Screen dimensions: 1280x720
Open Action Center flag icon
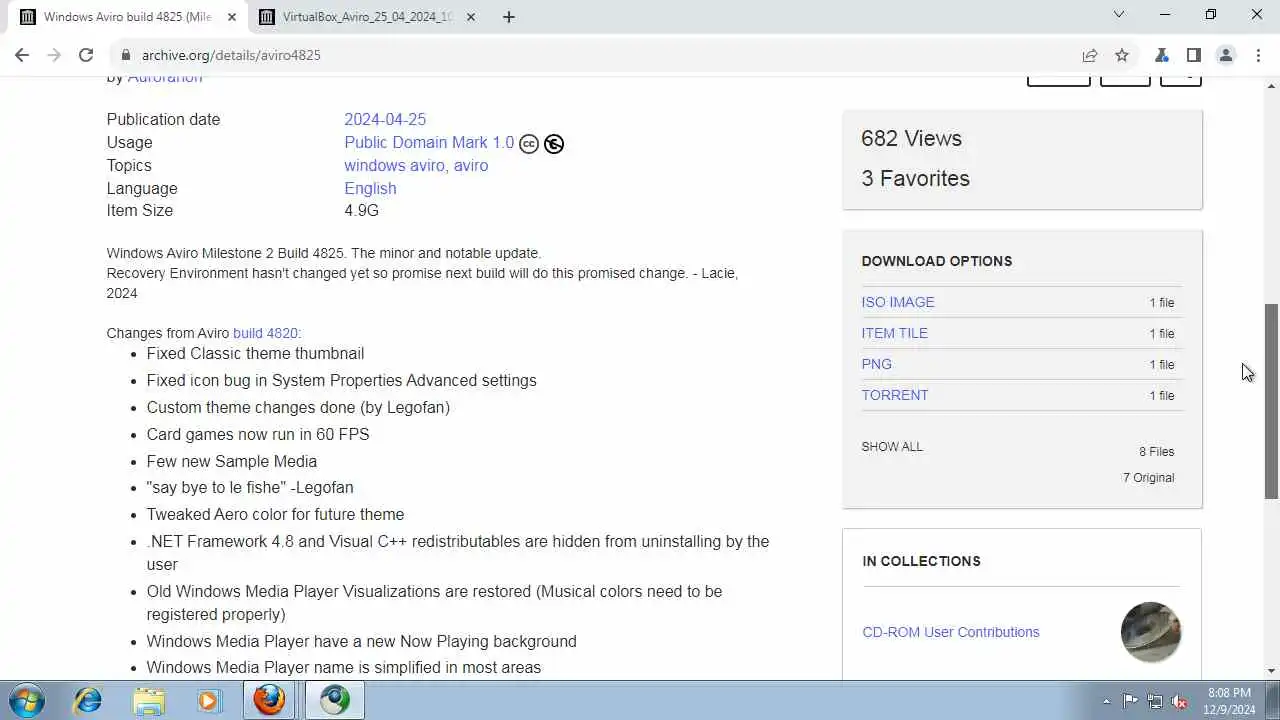pyautogui.click(x=1130, y=701)
